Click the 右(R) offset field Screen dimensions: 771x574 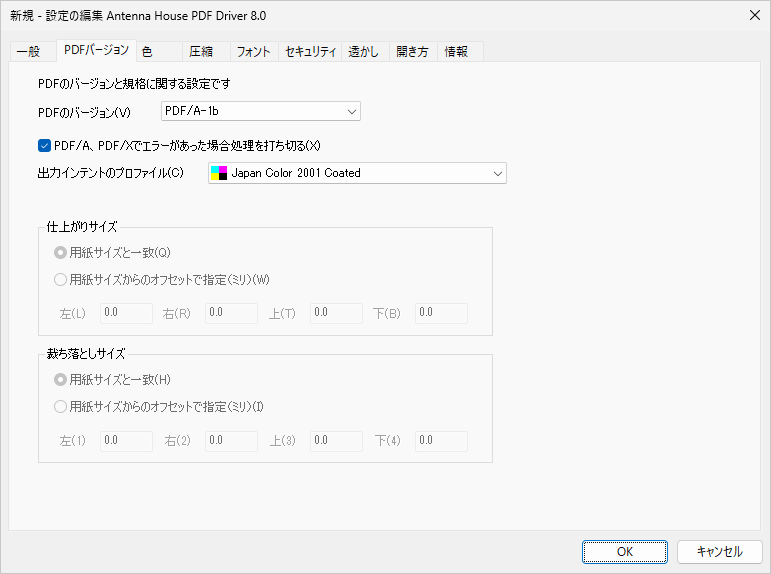(x=232, y=313)
